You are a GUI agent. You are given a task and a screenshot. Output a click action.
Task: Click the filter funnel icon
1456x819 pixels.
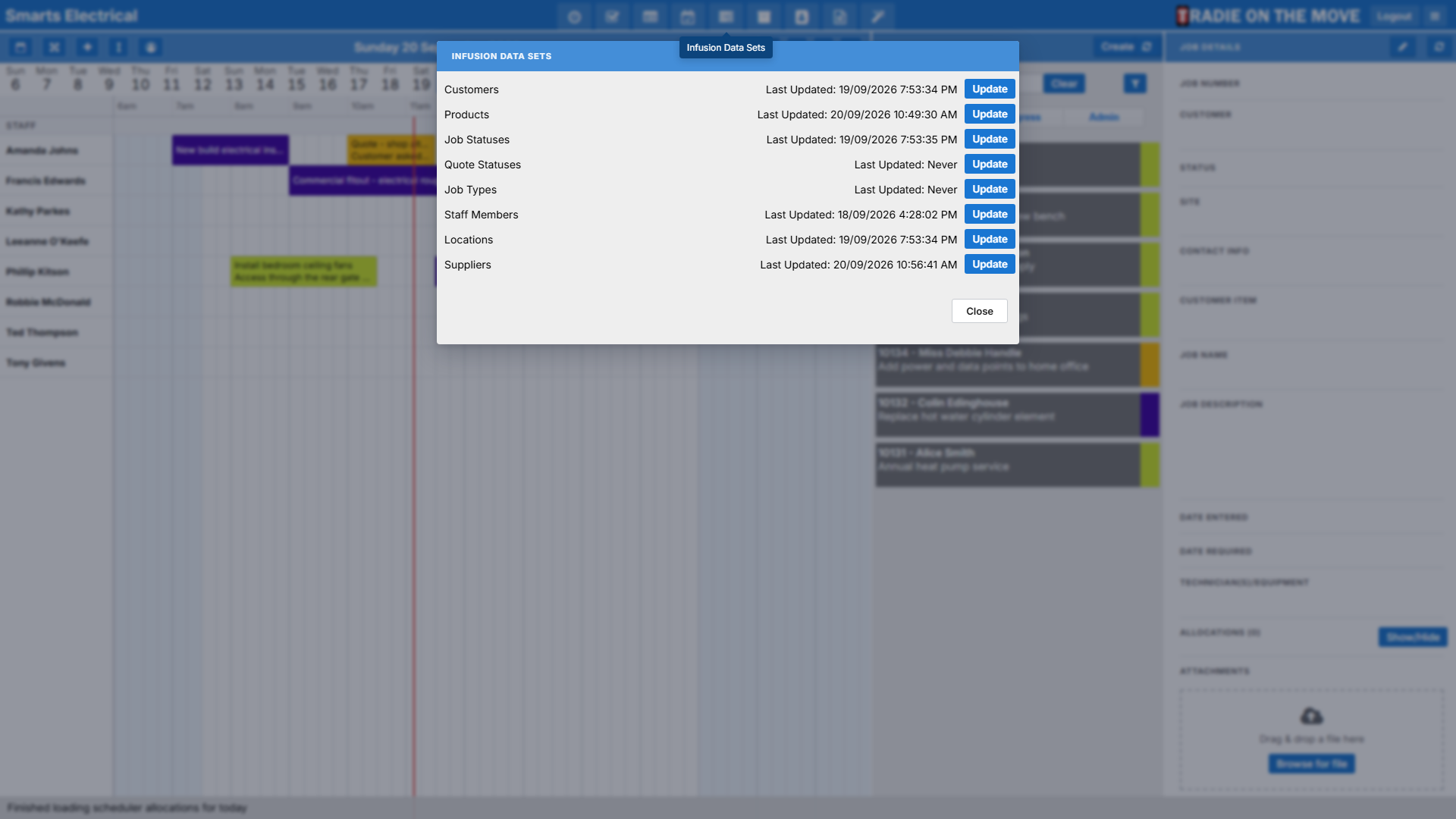pyautogui.click(x=1134, y=83)
